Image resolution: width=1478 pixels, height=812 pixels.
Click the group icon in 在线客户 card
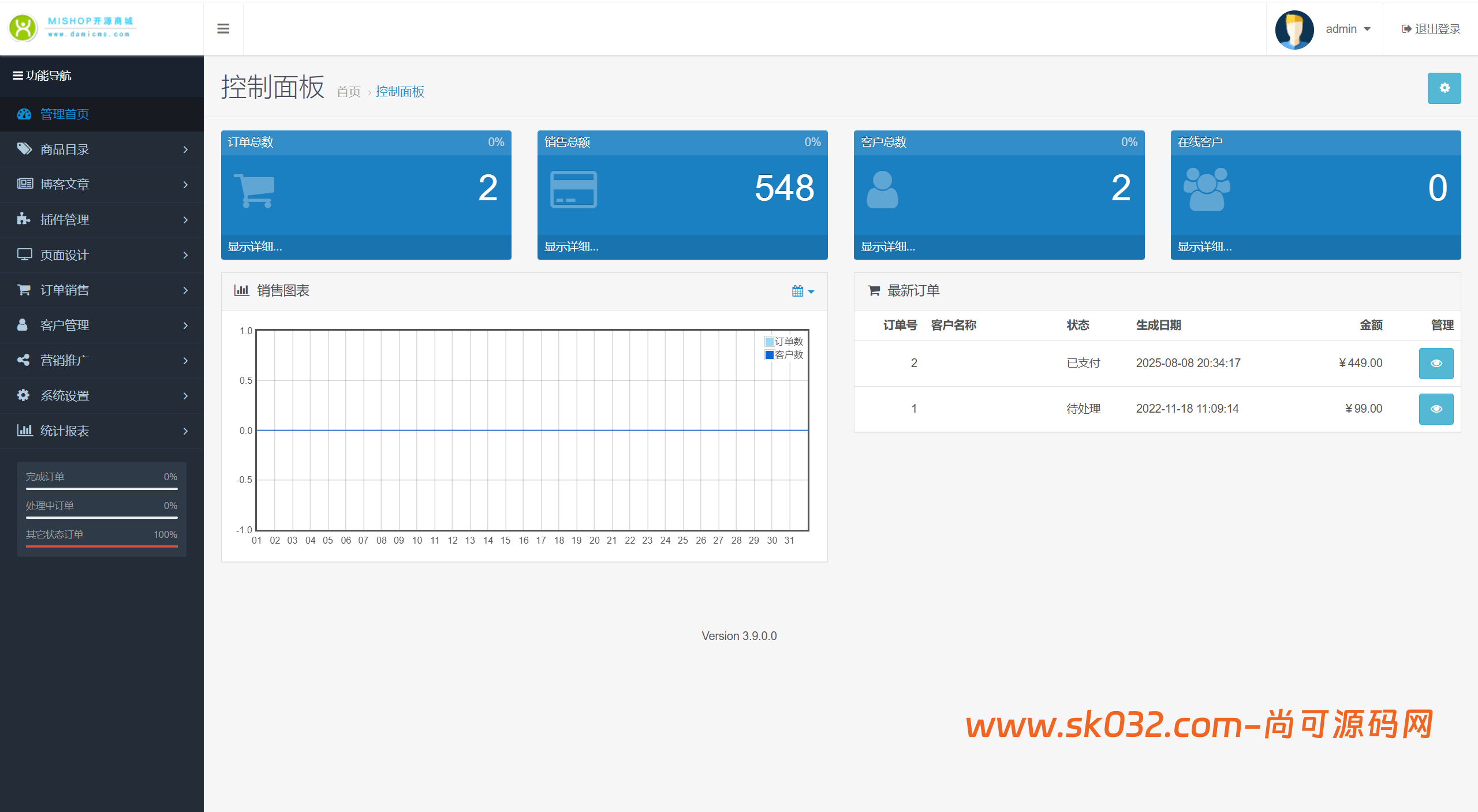[x=1206, y=189]
